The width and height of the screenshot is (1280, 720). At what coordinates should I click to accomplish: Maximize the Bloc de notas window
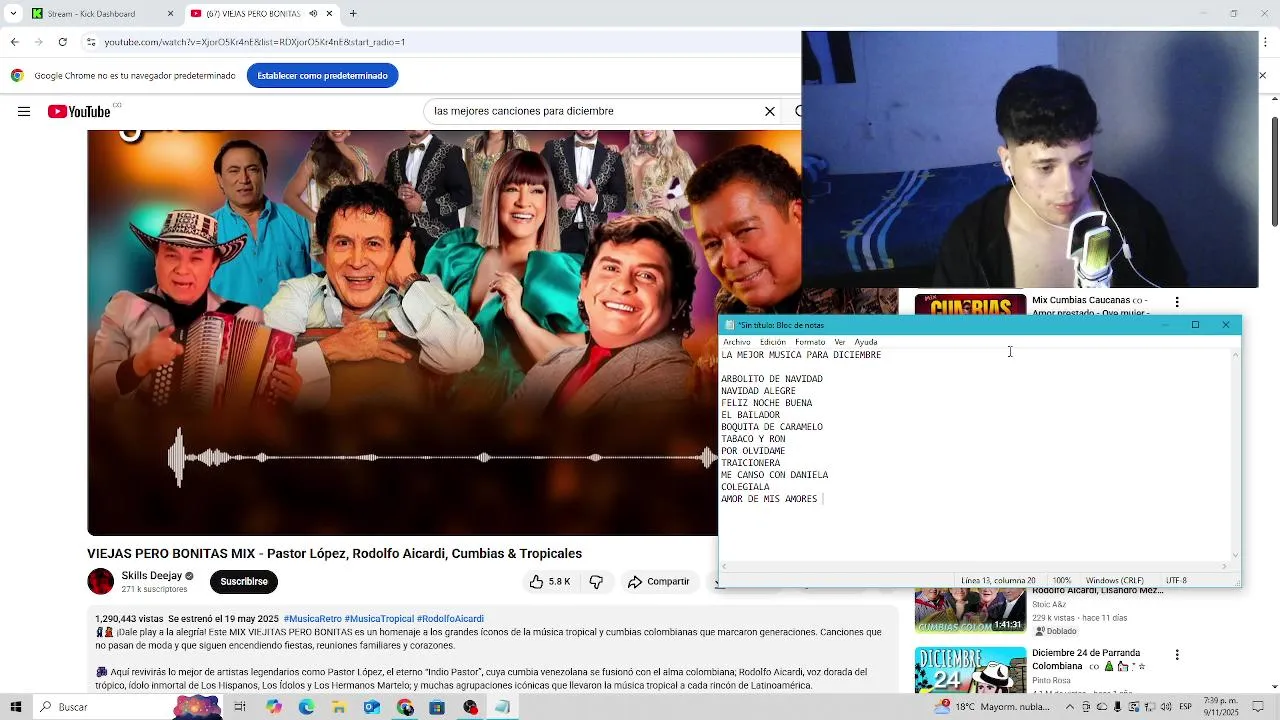[x=1195, y=325]
